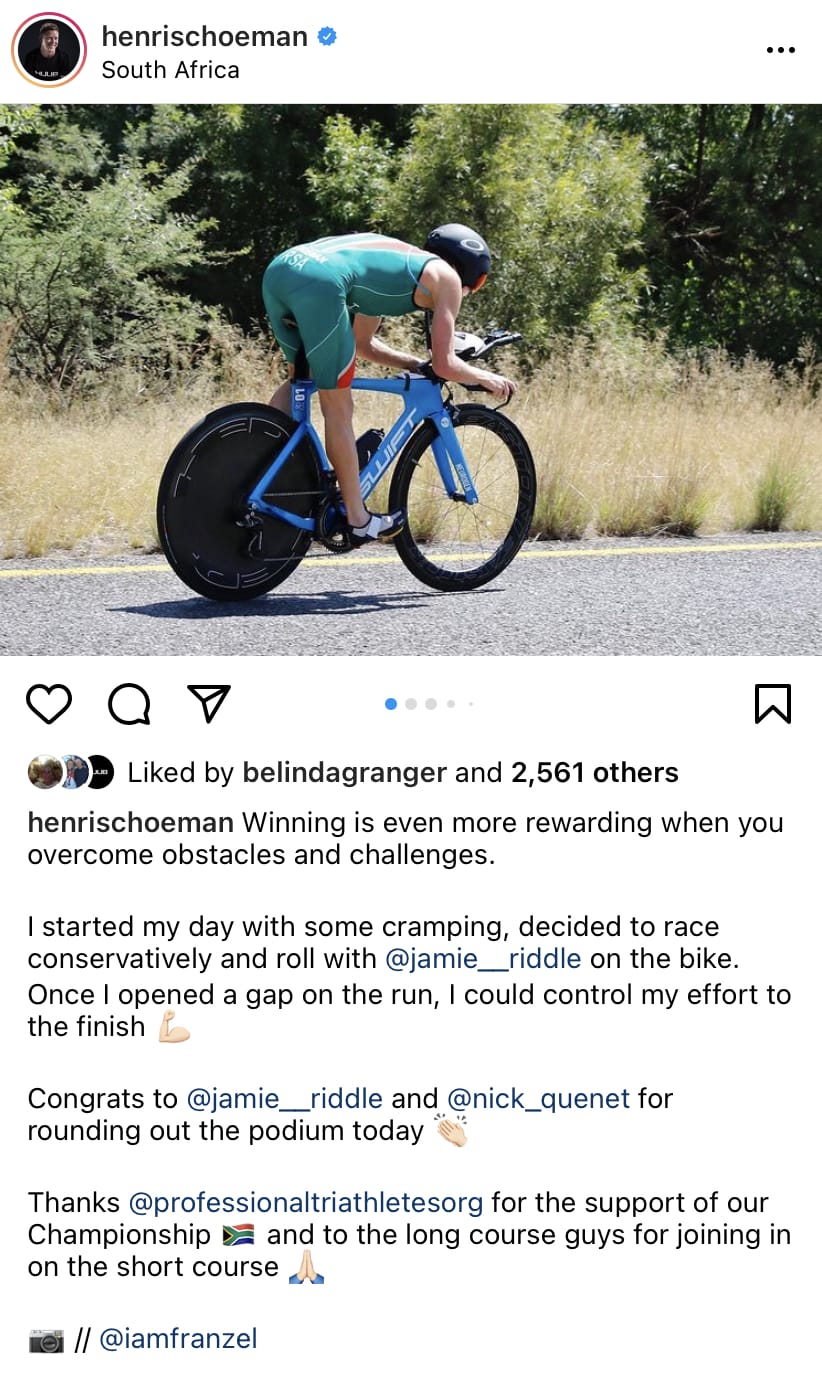Click the cyclist photo to view it
The width and height of the screenshot is (822, 1373).
coord(411,378)
